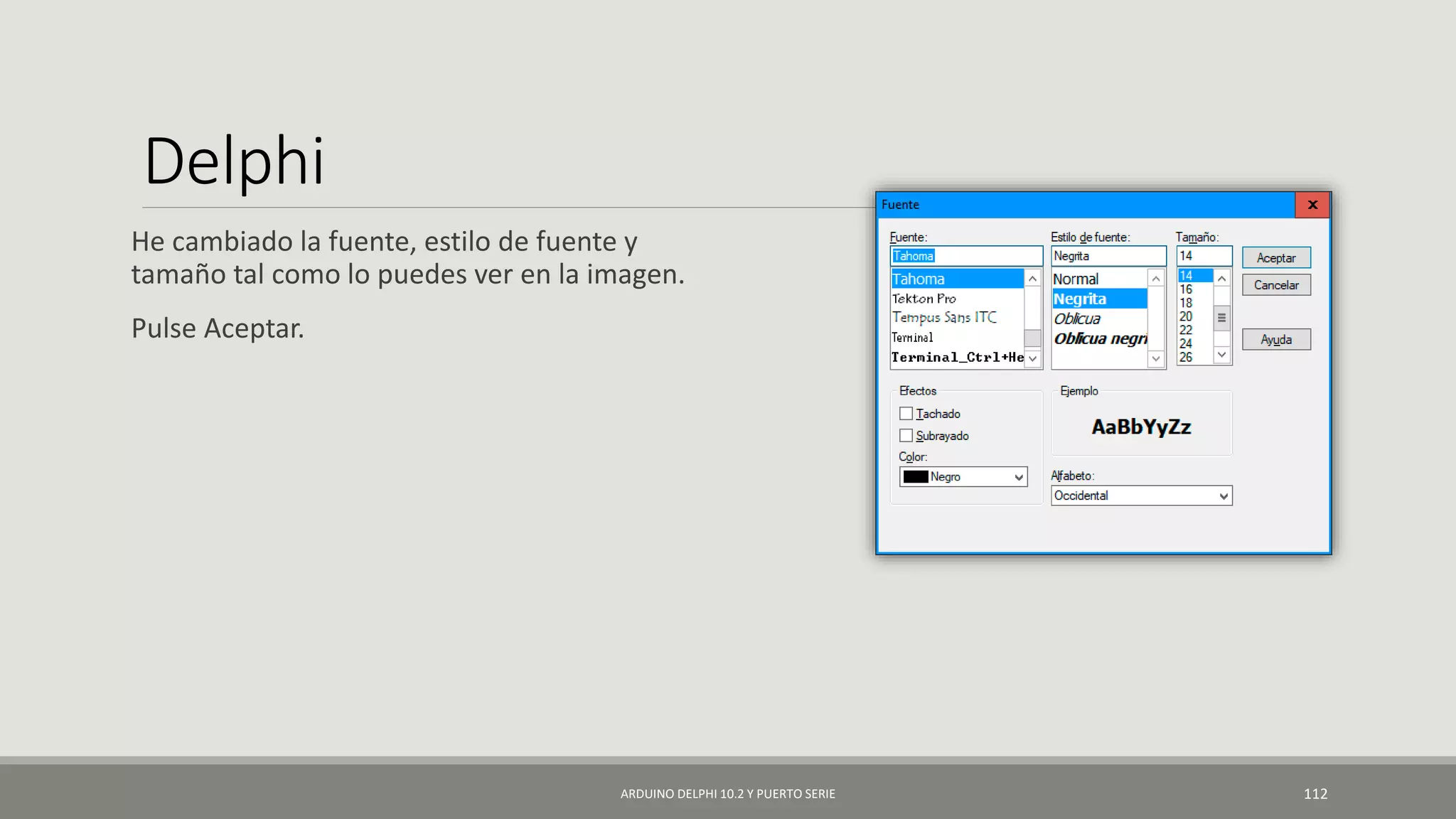Choose Oblicua font style
This screenshot has width=1456, height=819.
pos(1099,318)
